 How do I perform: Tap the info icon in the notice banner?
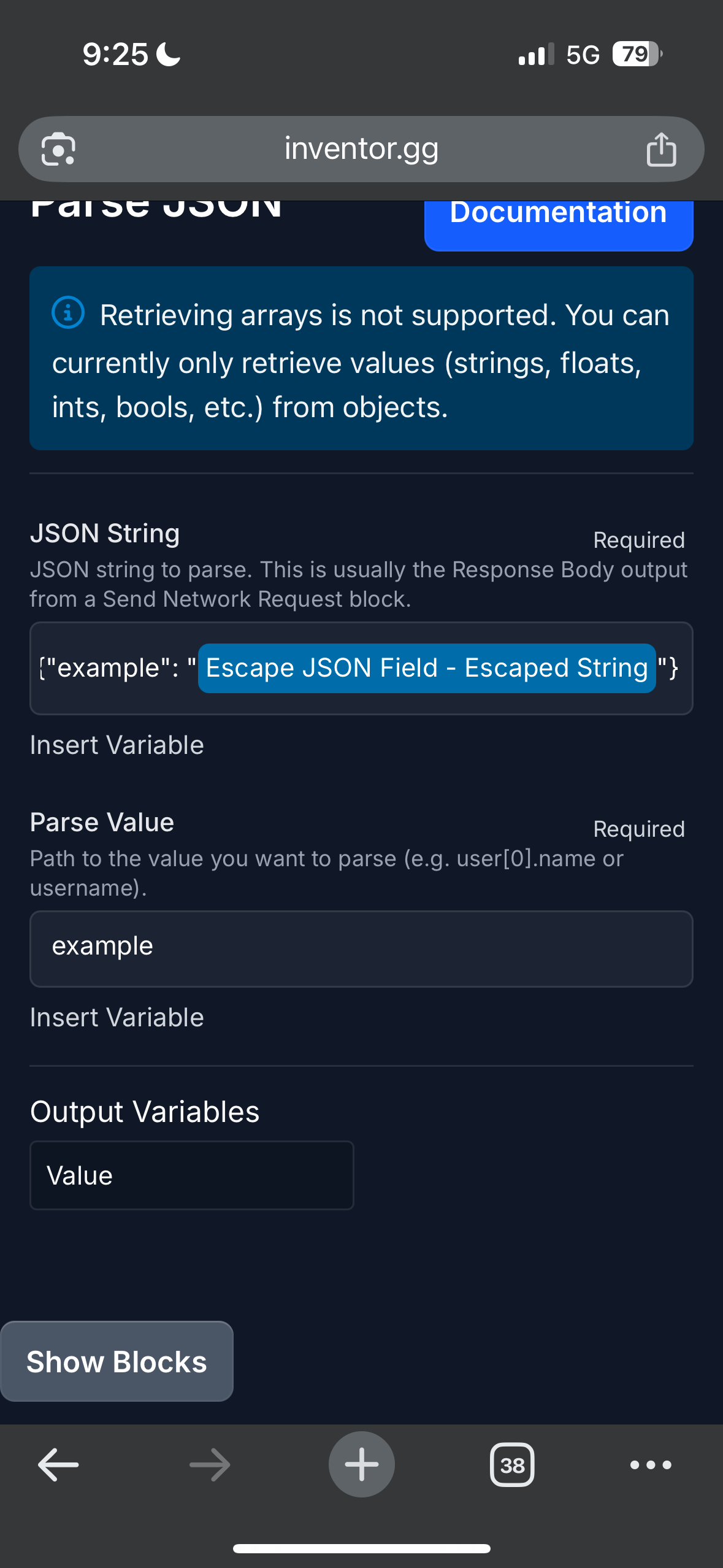[68, 312]
